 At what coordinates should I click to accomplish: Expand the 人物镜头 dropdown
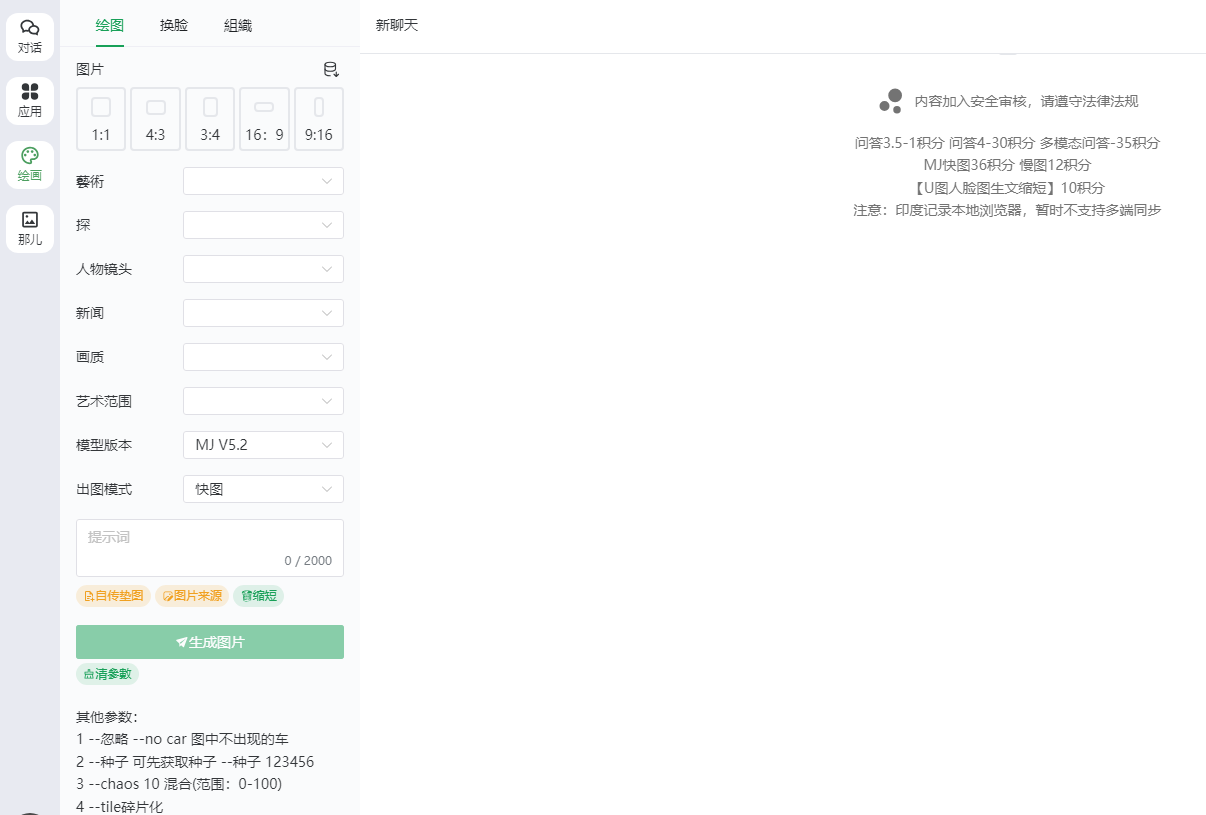(x=263, y=269)
